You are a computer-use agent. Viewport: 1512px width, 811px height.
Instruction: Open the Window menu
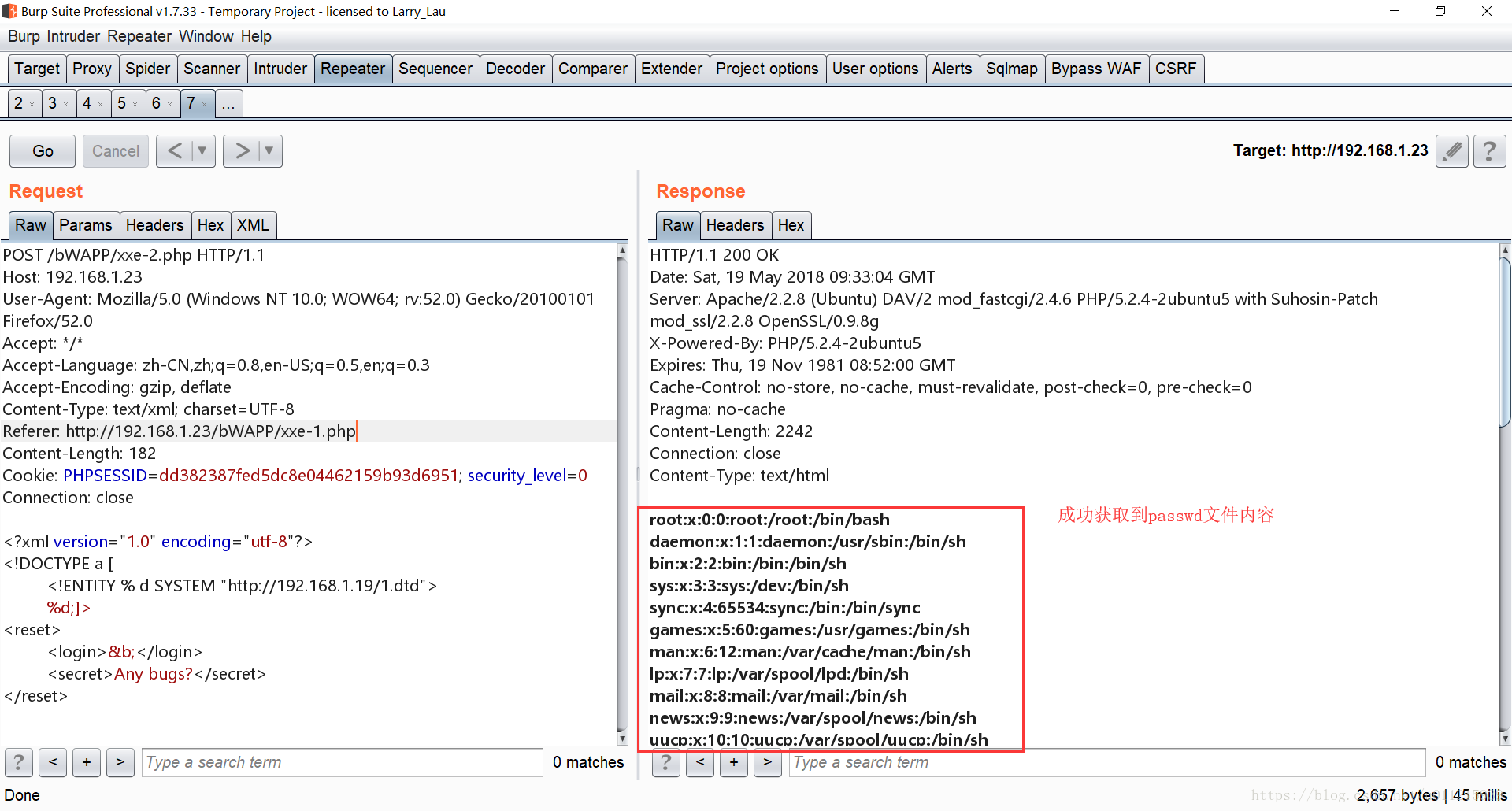[x=206, y=36]
